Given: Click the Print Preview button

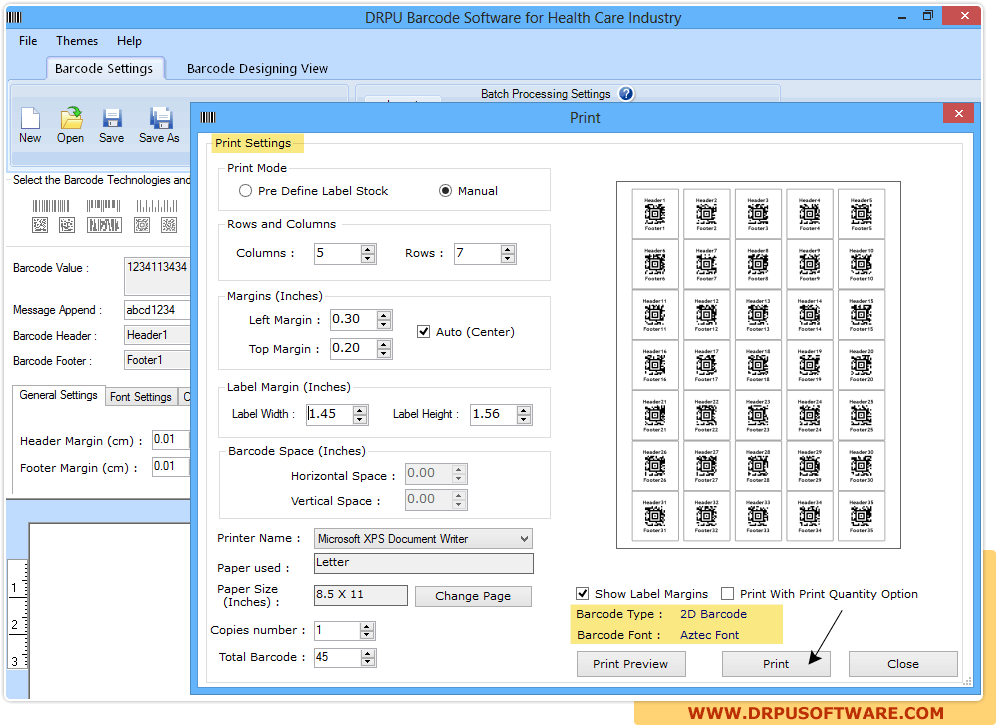Looking at the screenshot, I should [x=631, y=664].
